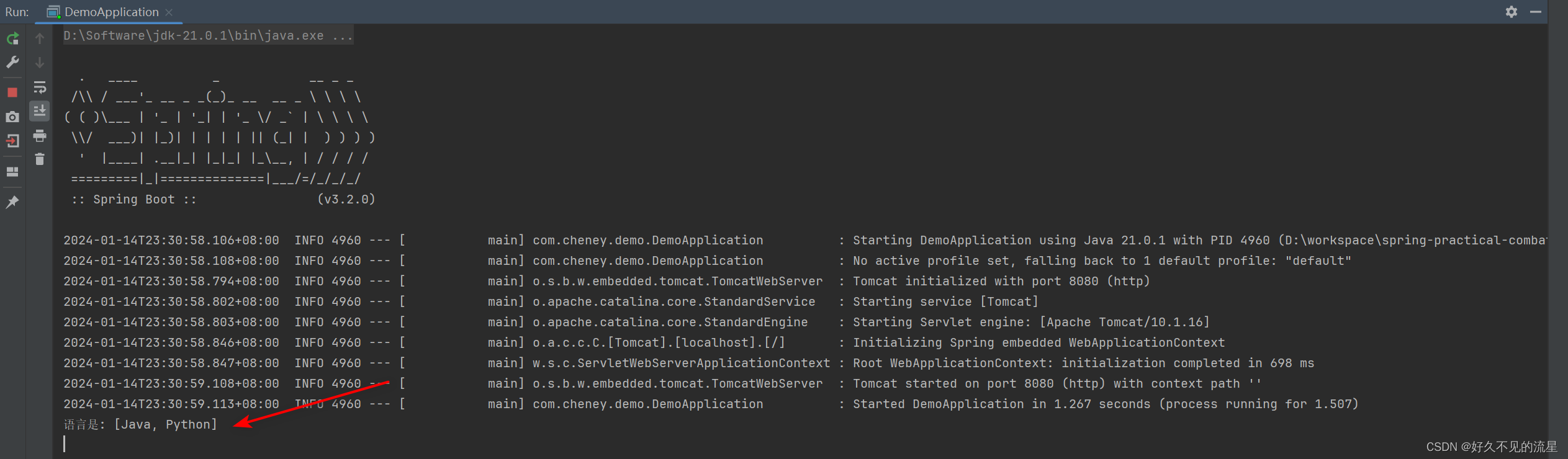Click 'Tomcat started on port 8080' message
Screen dimensions: 1568x459
point(1057,383)
